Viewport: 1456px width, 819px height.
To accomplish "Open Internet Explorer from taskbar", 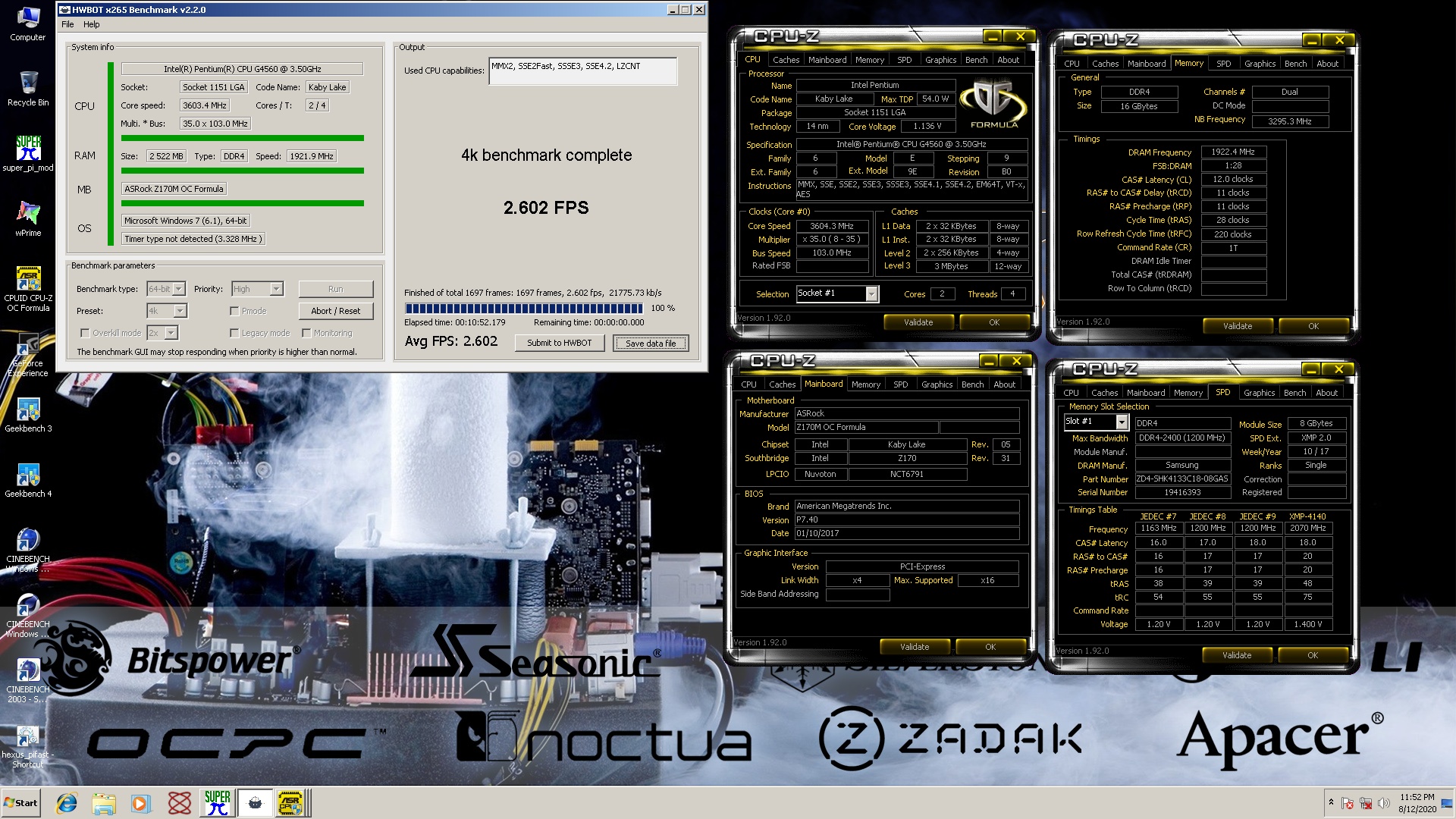I will [x=67, y=803].
